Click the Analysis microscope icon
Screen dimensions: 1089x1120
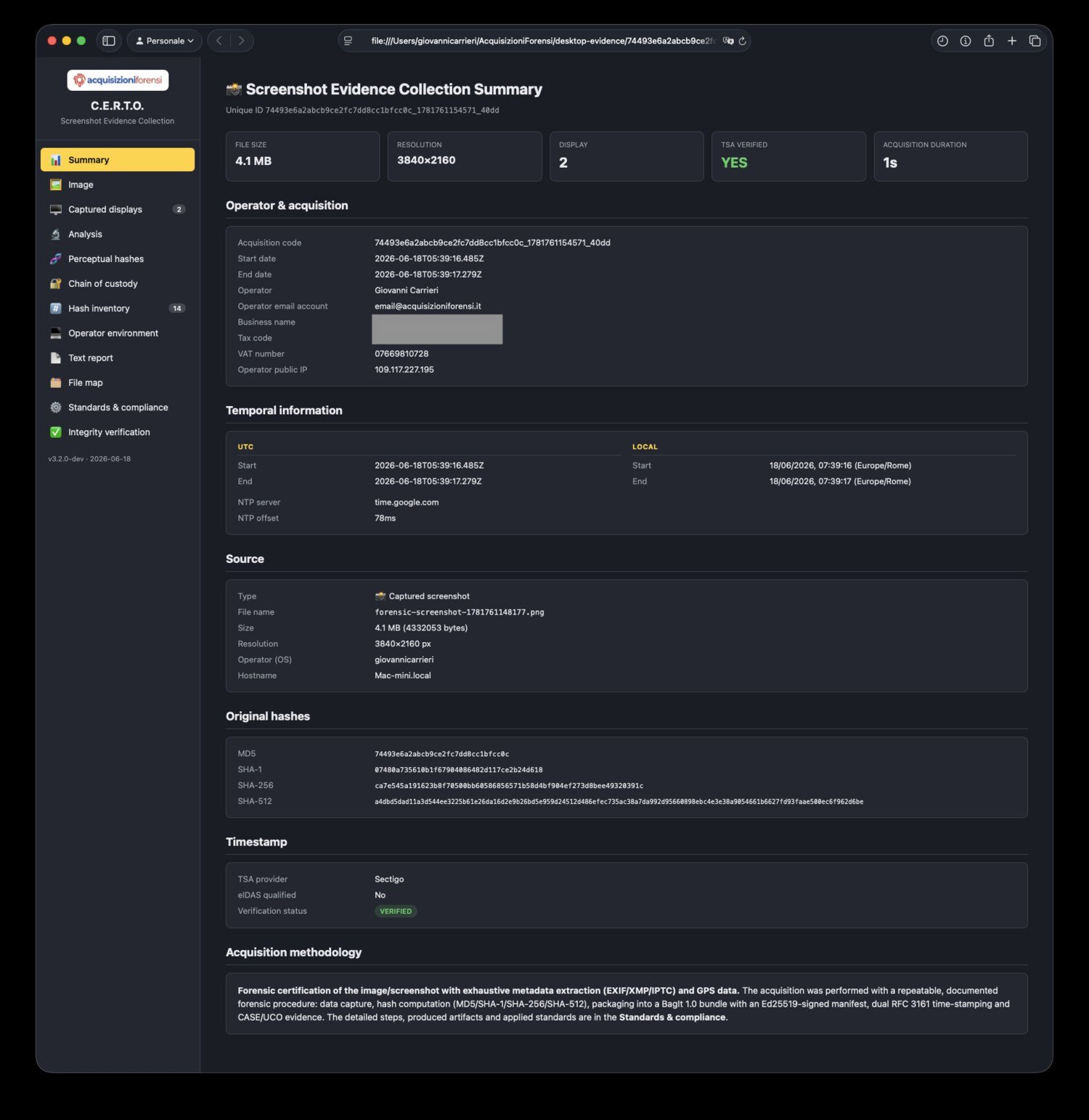(x=55, y=234)
